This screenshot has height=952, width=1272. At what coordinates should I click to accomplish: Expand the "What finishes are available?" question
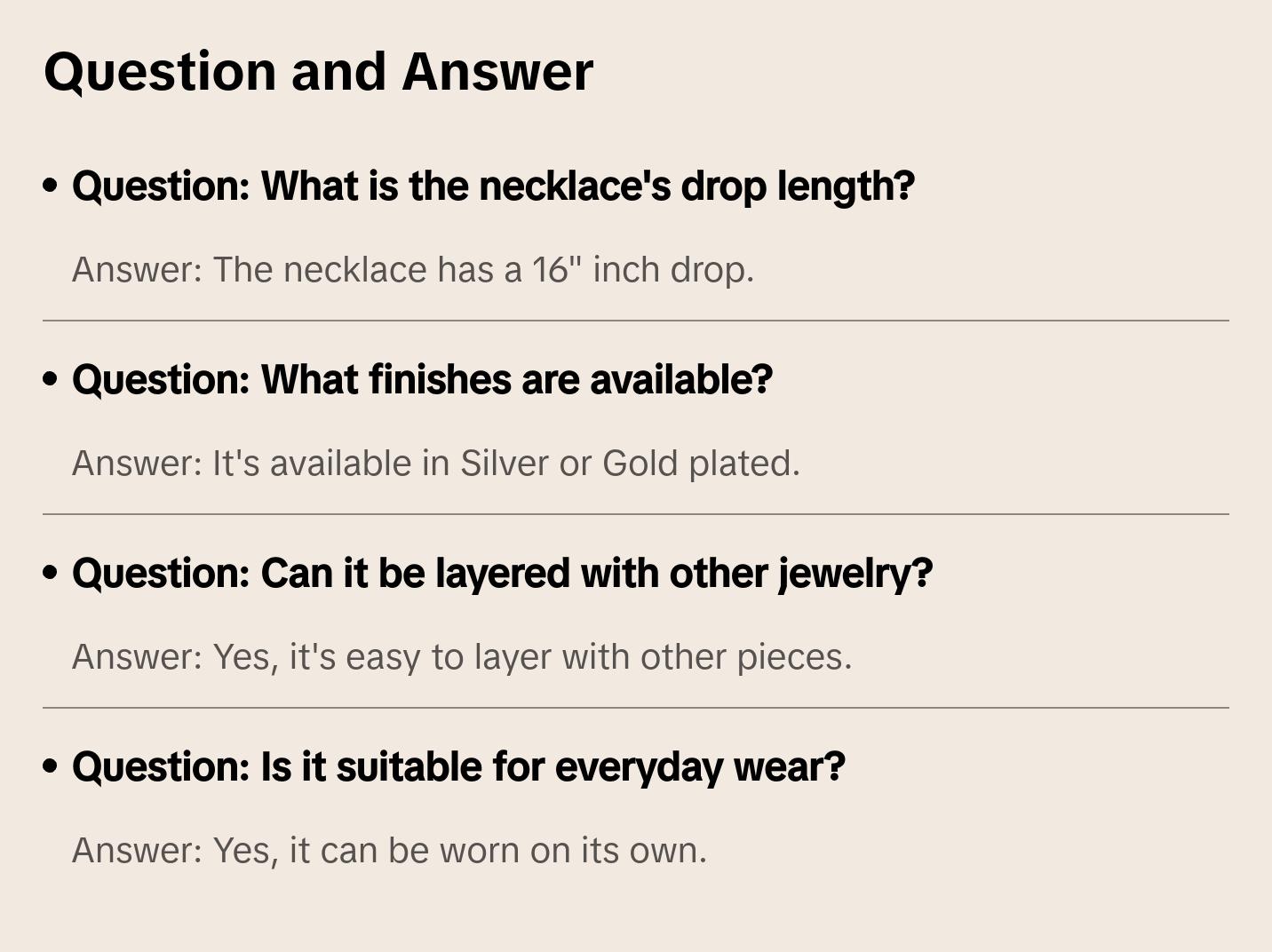(x=422, y=380)
